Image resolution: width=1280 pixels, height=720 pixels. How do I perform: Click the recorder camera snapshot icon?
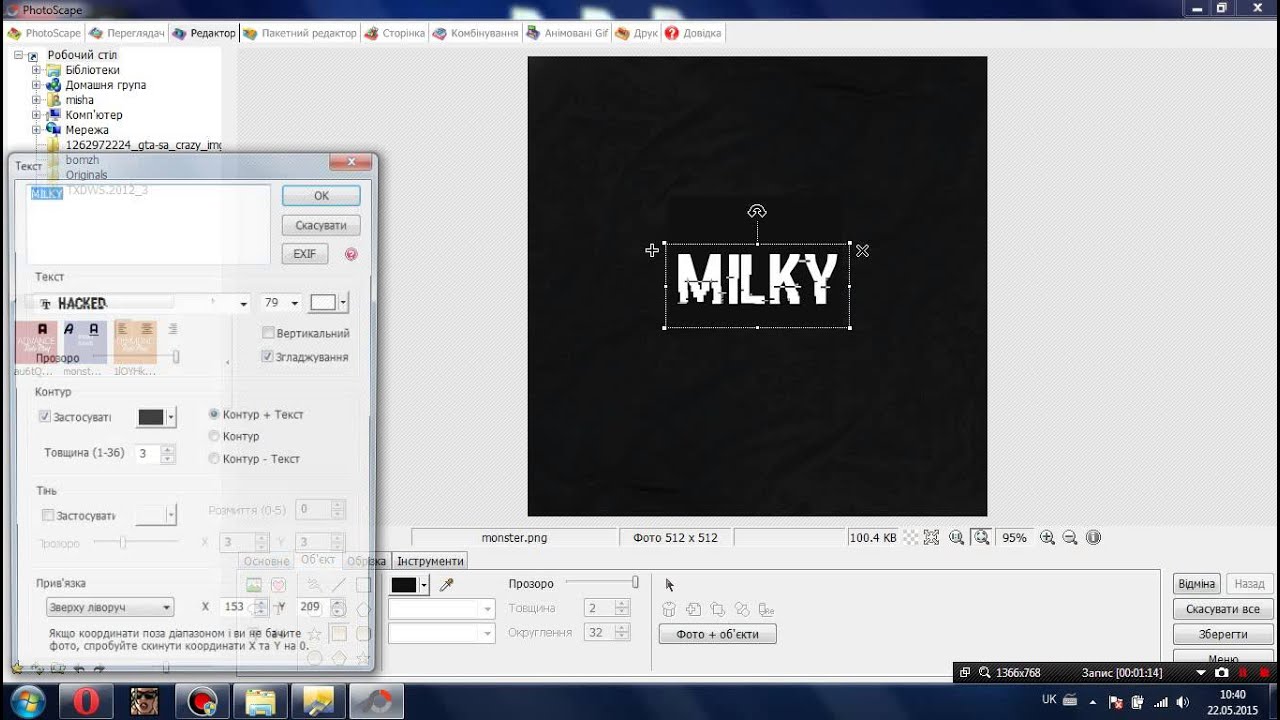pos(1222,673)
